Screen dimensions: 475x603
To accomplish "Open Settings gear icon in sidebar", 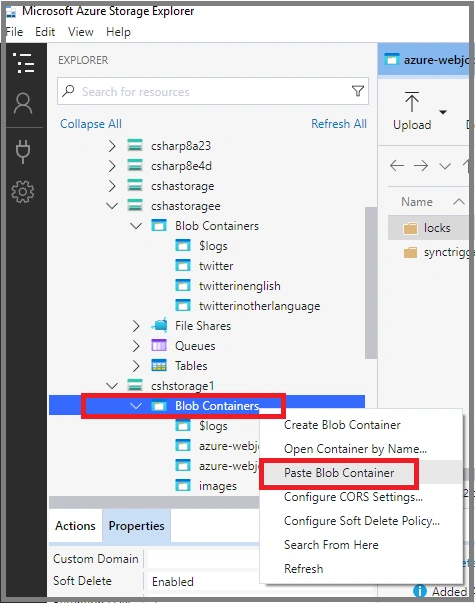I will click(23, 192).
